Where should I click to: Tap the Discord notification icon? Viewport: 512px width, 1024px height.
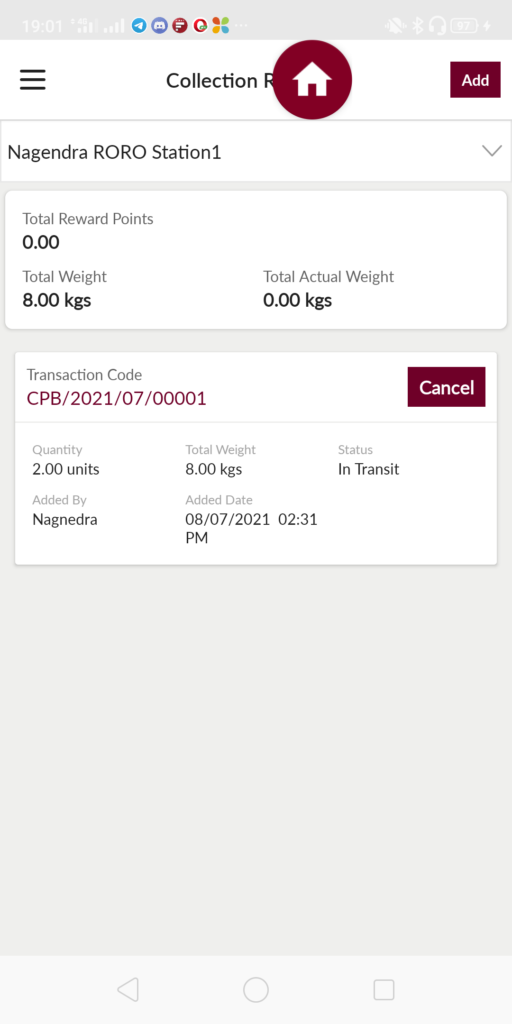coord(159,26)
